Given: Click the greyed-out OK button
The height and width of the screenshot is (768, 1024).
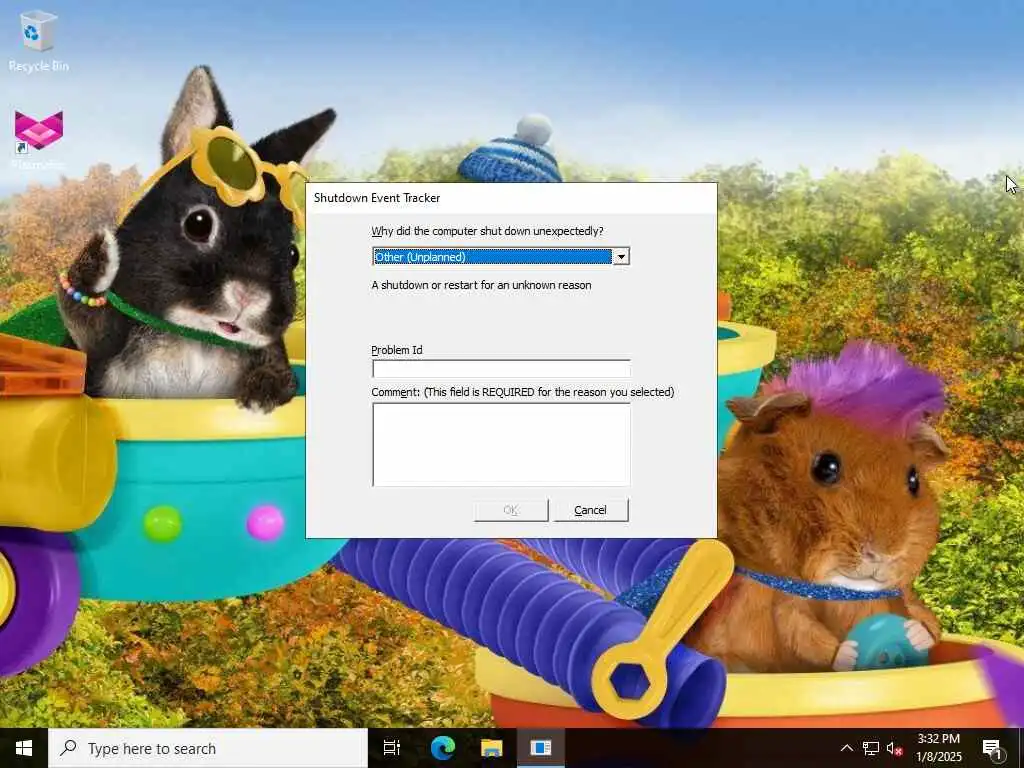Looking at the screenshot, I should pos(511,510).
